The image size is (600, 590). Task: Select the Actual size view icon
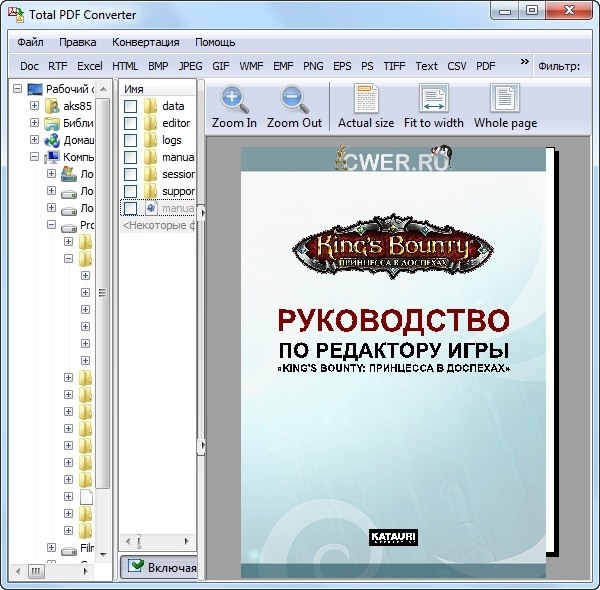pos(366,99)
